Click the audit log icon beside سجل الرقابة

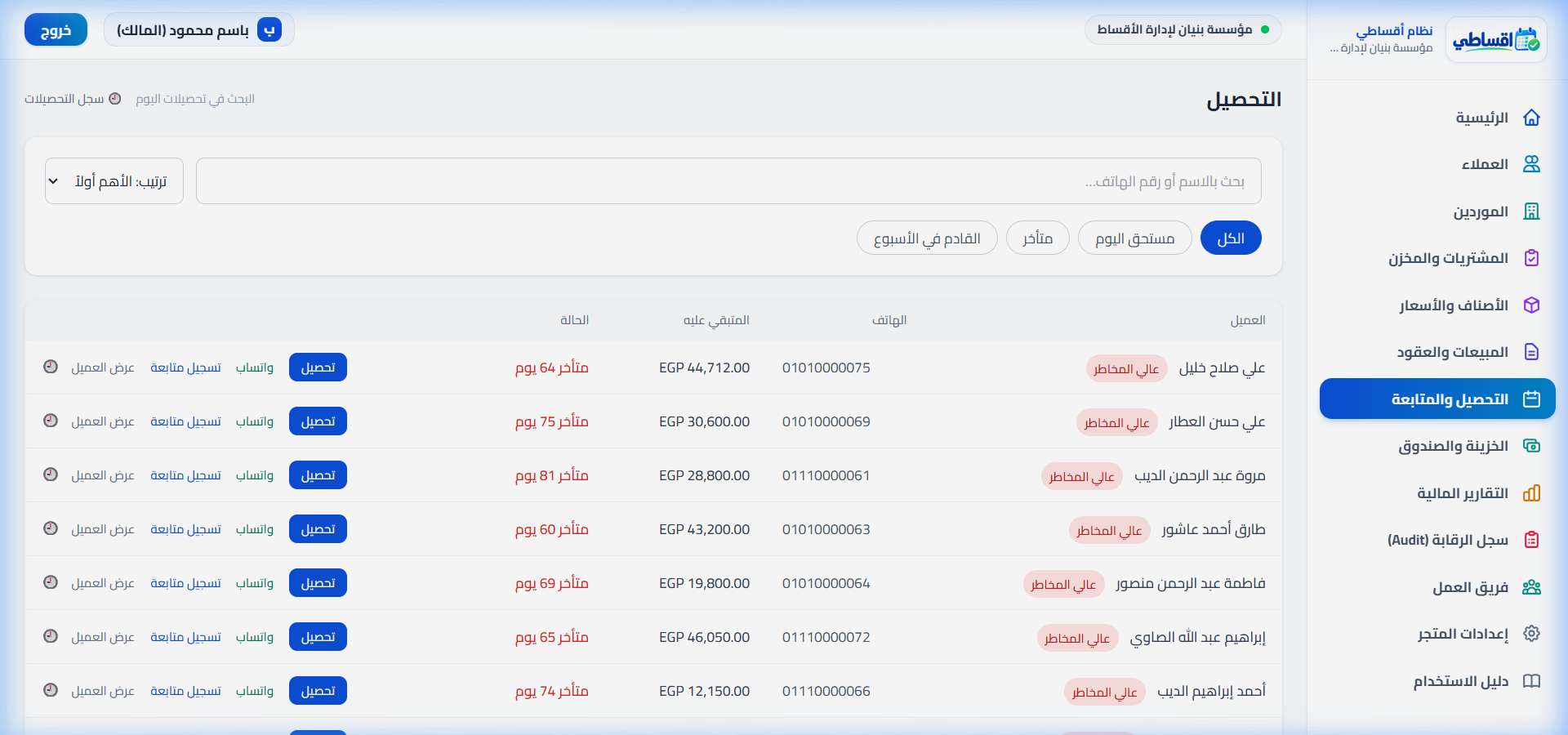pos(1531,540)
